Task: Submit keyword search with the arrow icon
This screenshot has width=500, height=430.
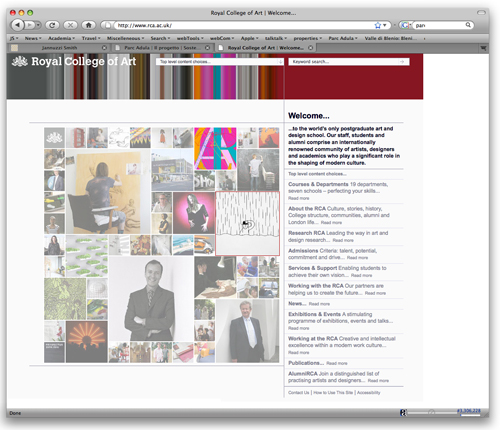Action: pos(402,62)
